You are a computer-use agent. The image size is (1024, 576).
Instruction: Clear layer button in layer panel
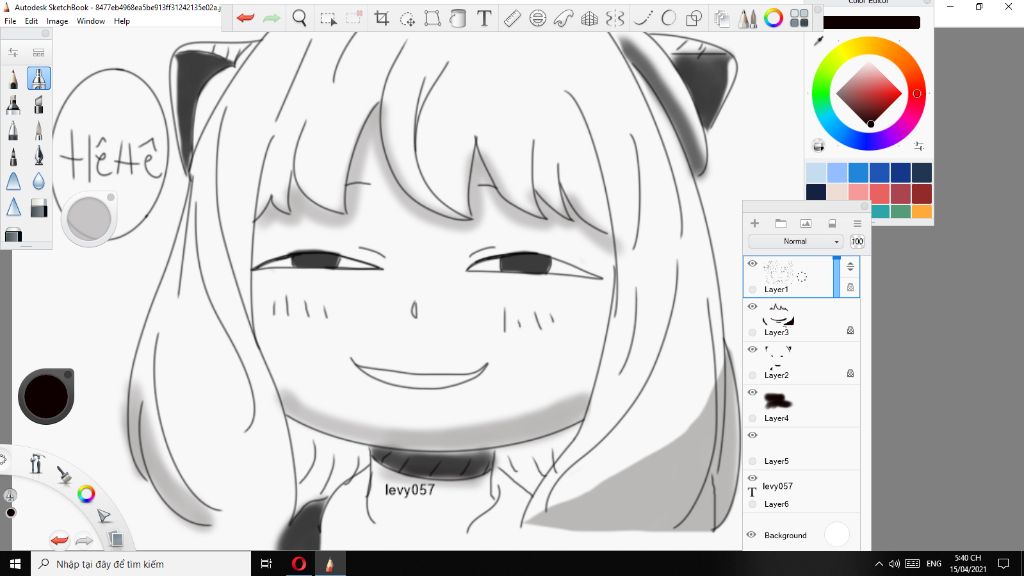(832, 223)
